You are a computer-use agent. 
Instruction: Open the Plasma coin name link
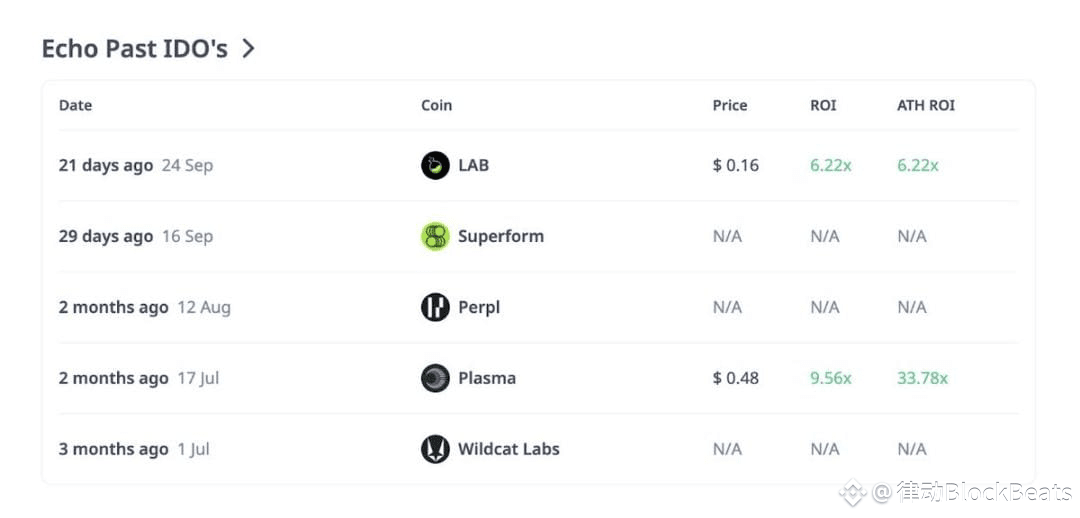tap(487, 378)
